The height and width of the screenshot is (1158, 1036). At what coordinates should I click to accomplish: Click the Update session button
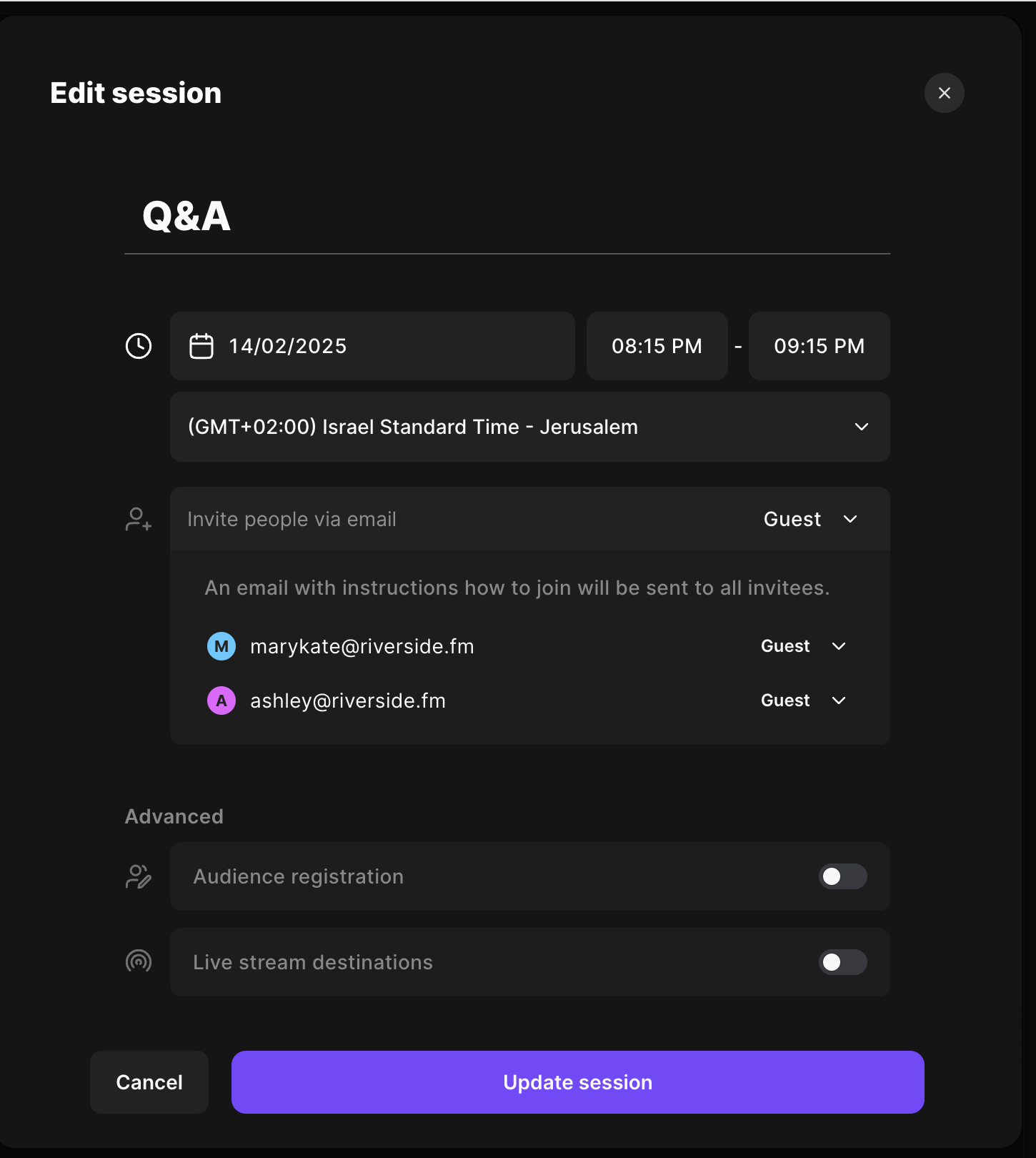[577, 1082]
